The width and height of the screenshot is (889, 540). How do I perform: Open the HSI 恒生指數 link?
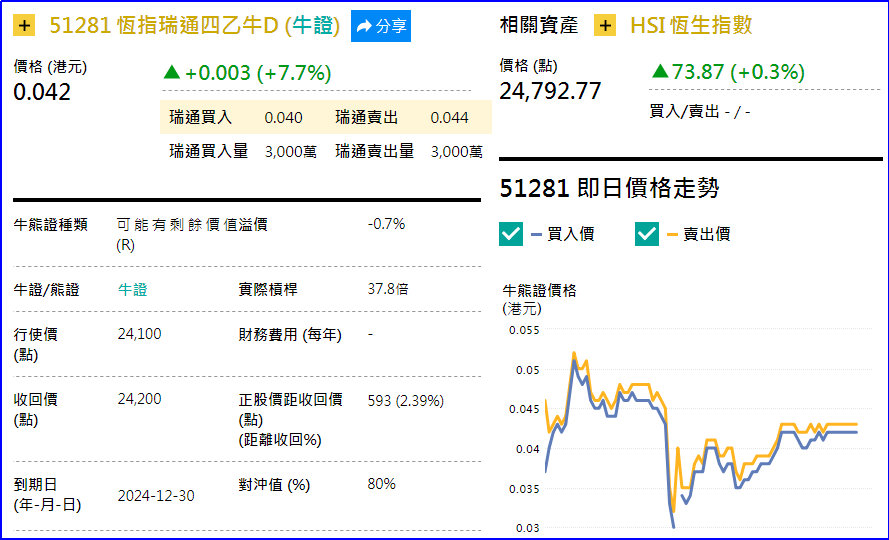691,26
